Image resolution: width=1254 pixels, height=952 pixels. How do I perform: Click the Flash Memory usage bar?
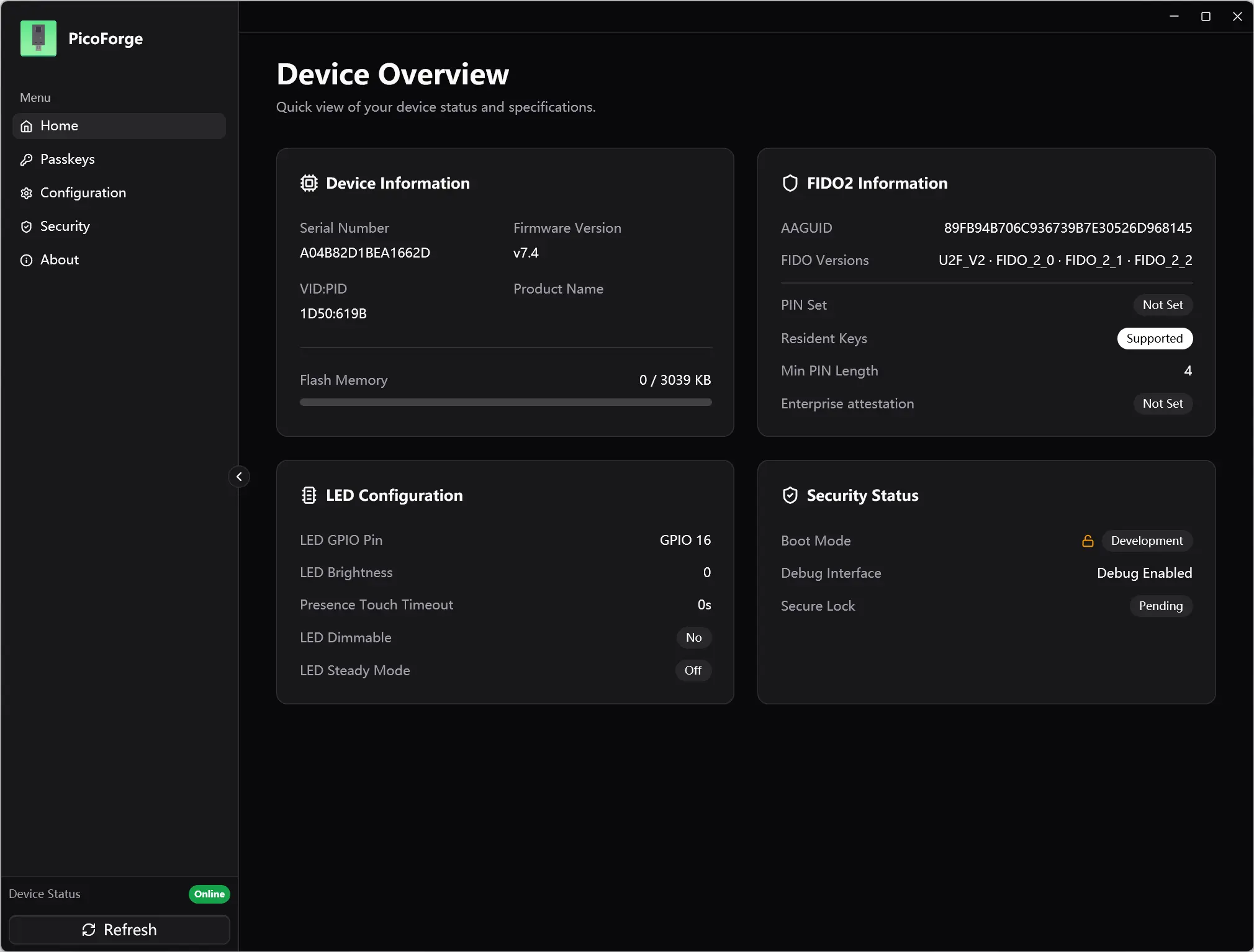(505, 402)
